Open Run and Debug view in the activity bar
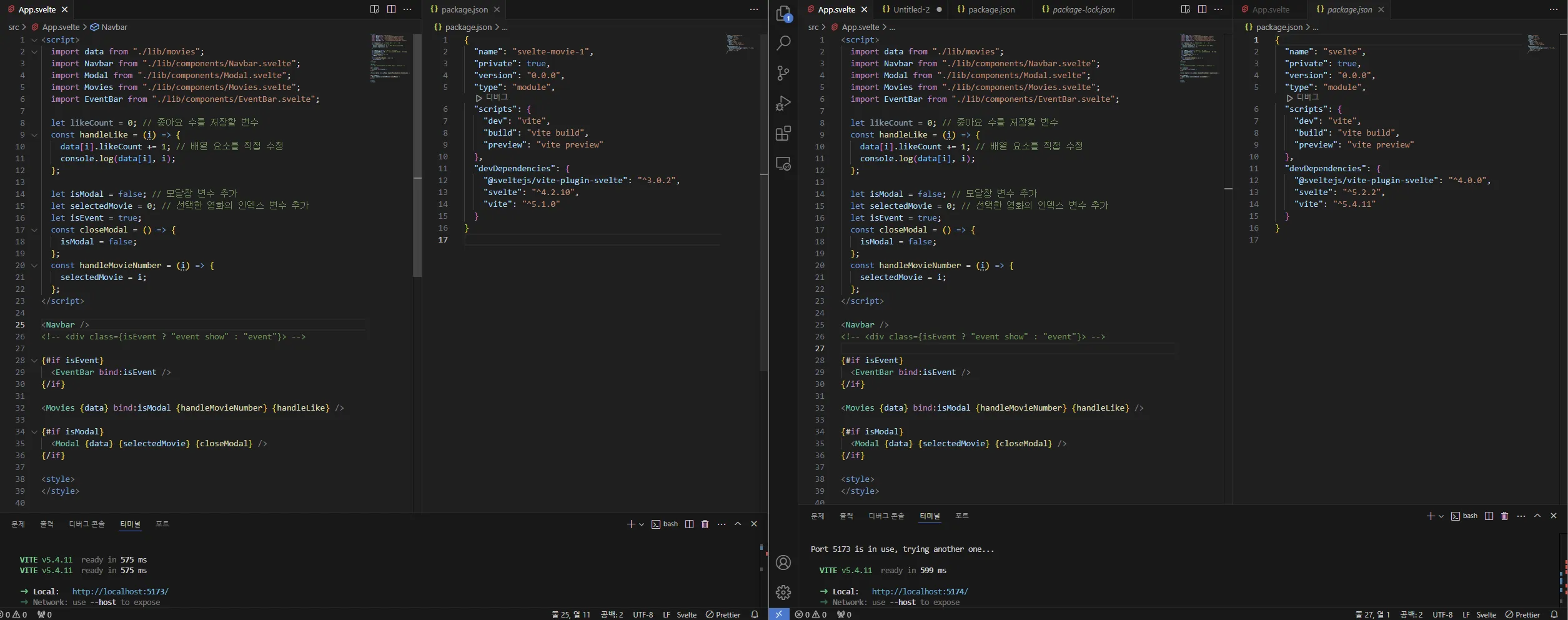This screenshot has width=1568, height=620. tap(783, 103)
